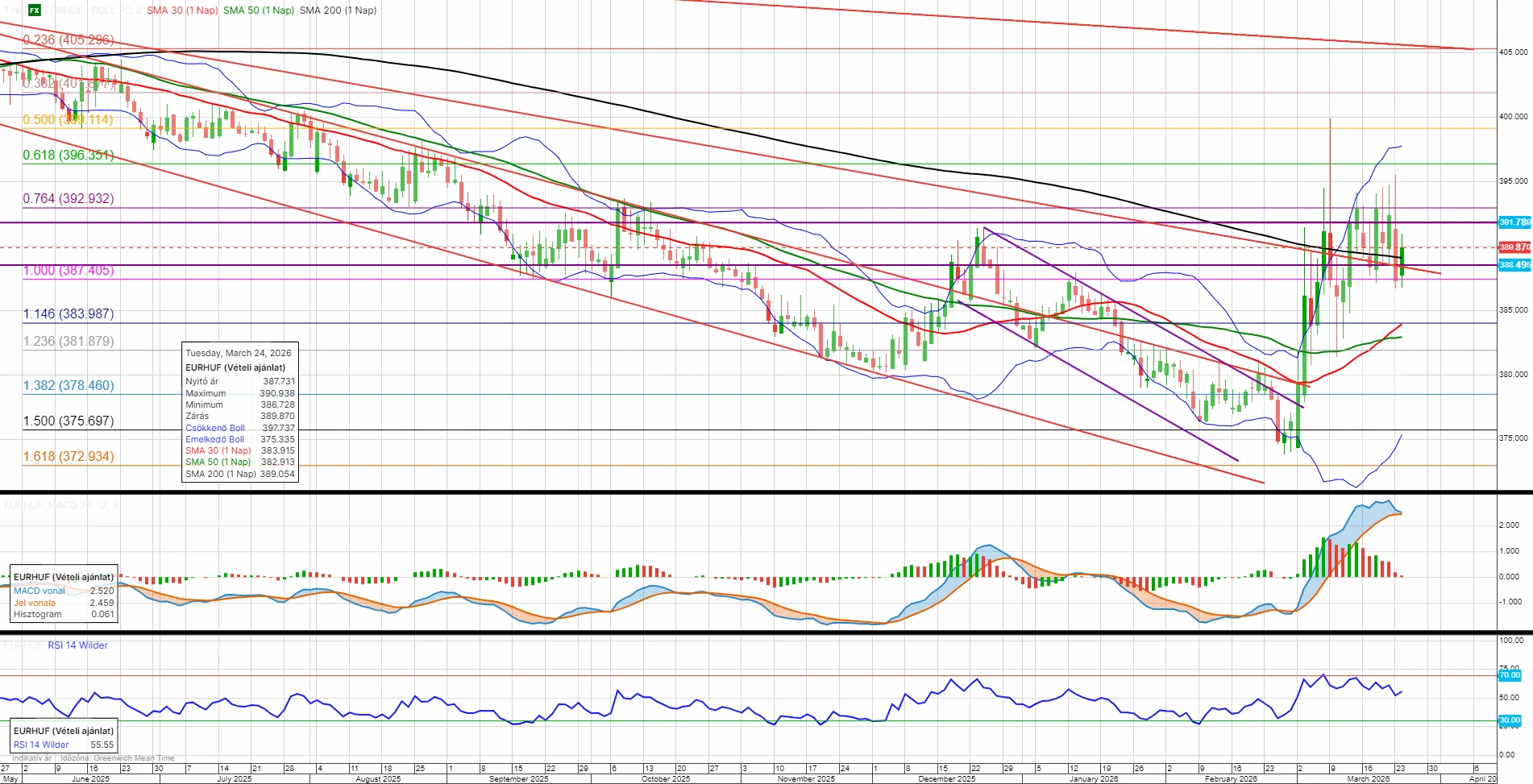Click the March 24, 2026 price data box

coord(240,413)
